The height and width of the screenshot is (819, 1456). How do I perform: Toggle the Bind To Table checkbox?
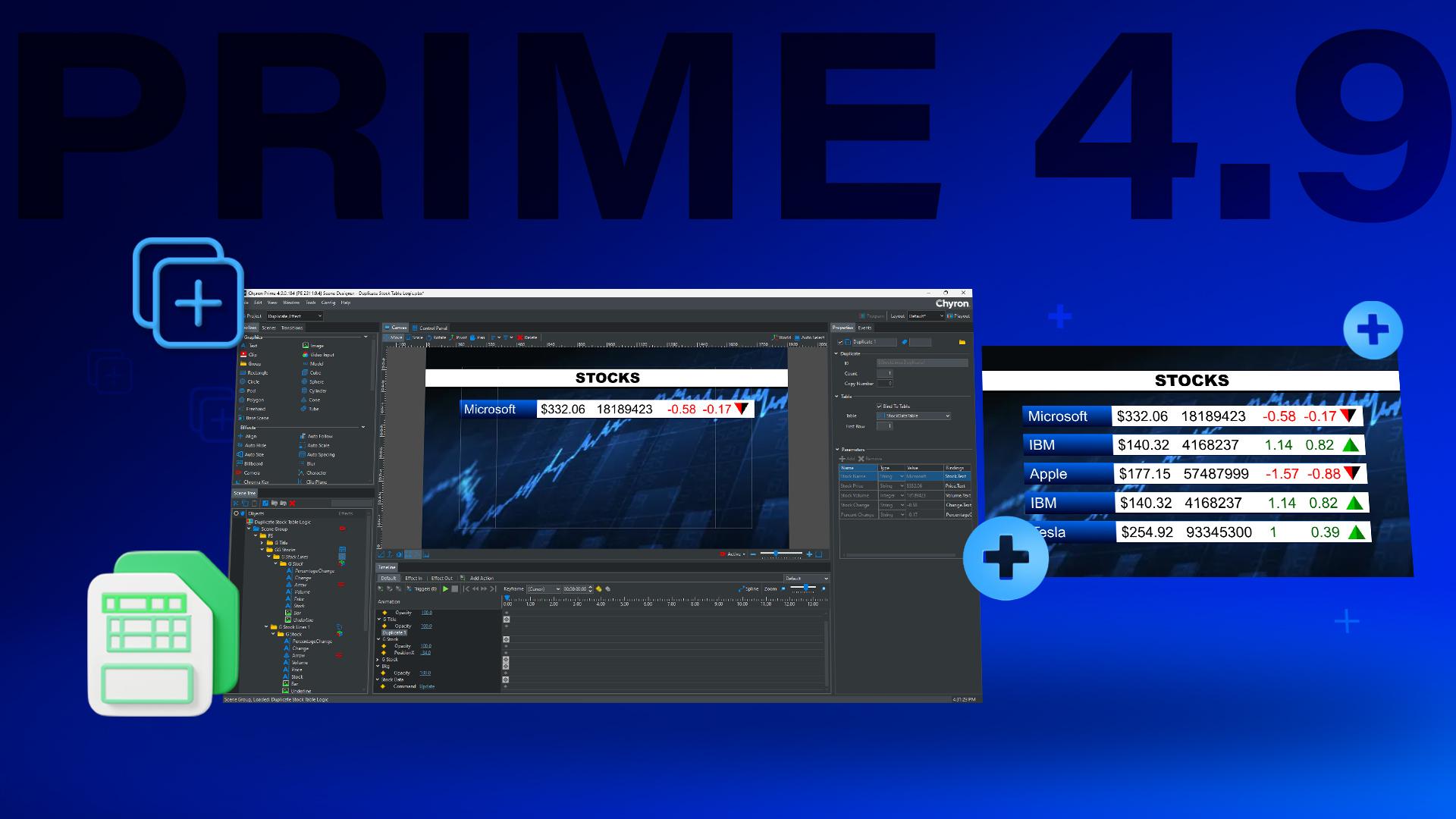click(x=880, y=406)
